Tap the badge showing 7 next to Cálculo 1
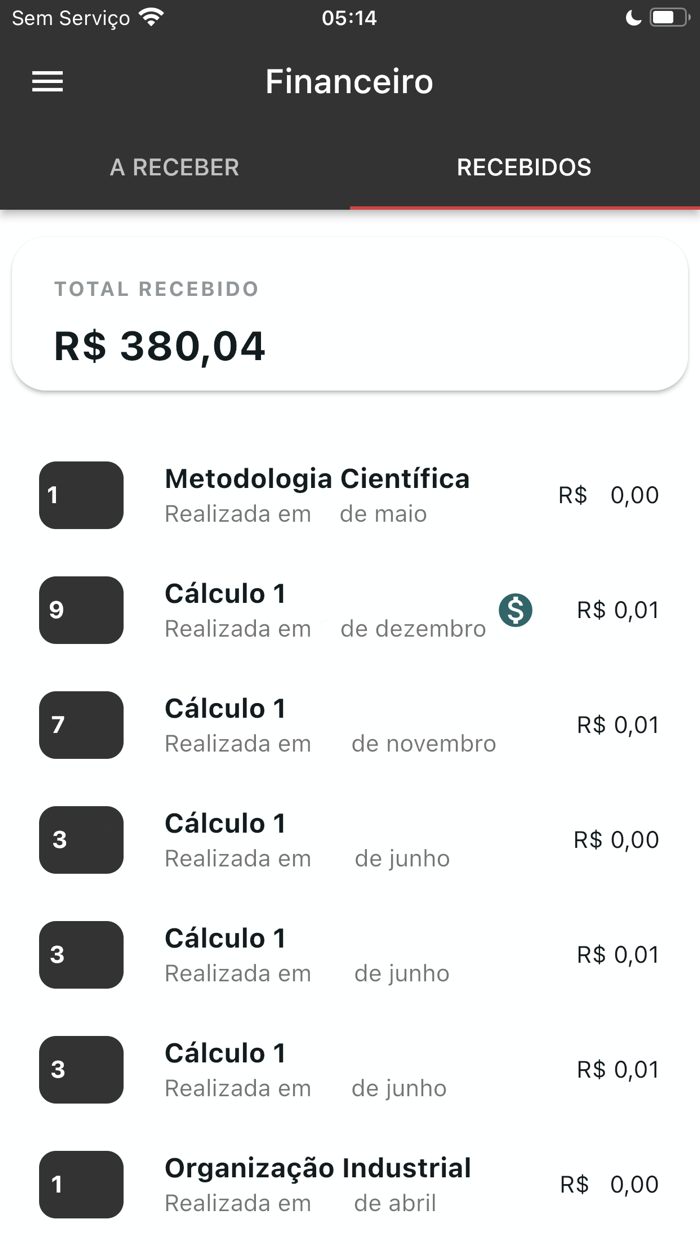Screen dimensions: 700x1244 [x=80, y=725]
